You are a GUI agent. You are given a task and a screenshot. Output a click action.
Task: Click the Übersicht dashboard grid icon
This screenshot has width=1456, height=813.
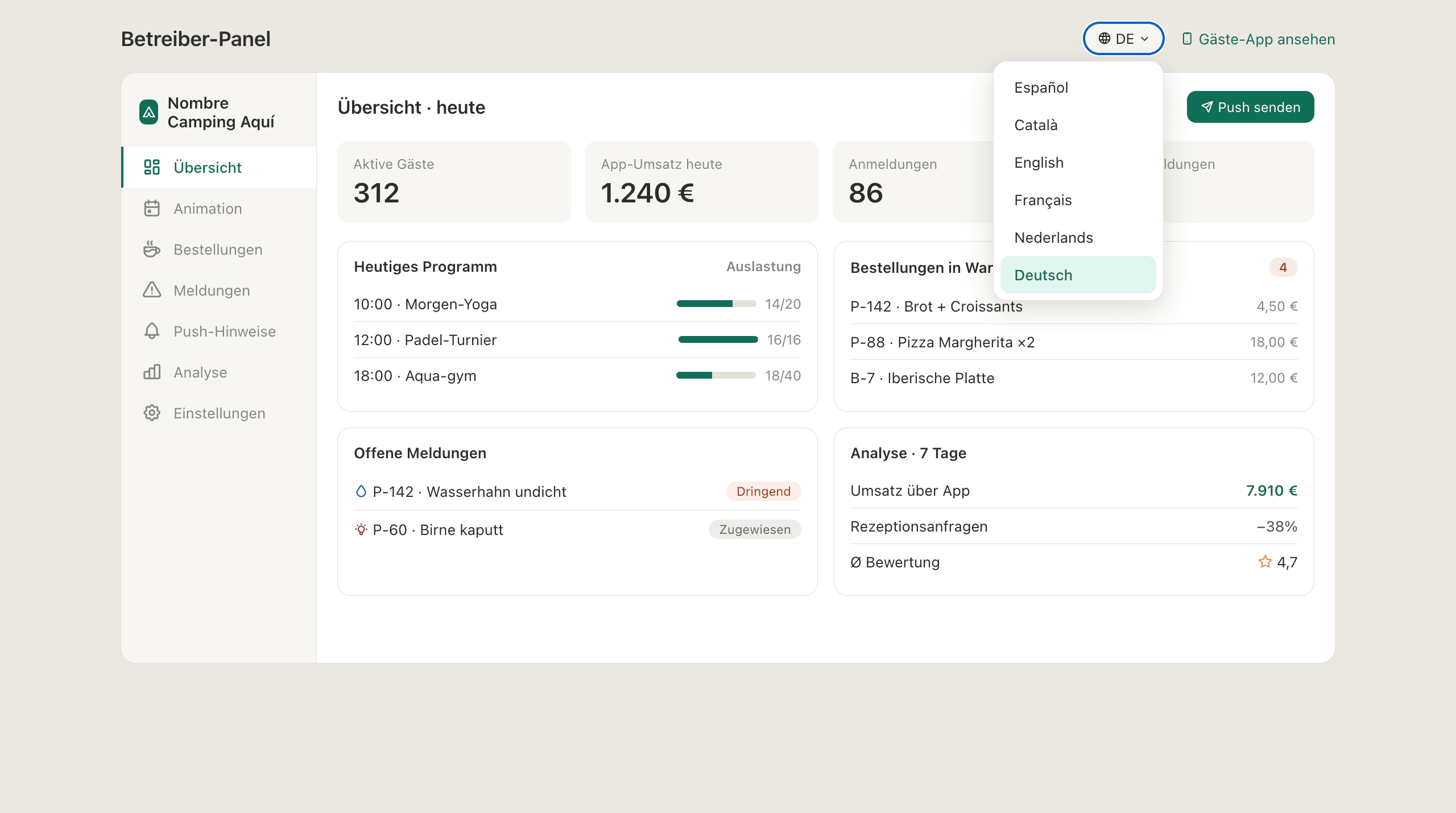coord(152,167)
